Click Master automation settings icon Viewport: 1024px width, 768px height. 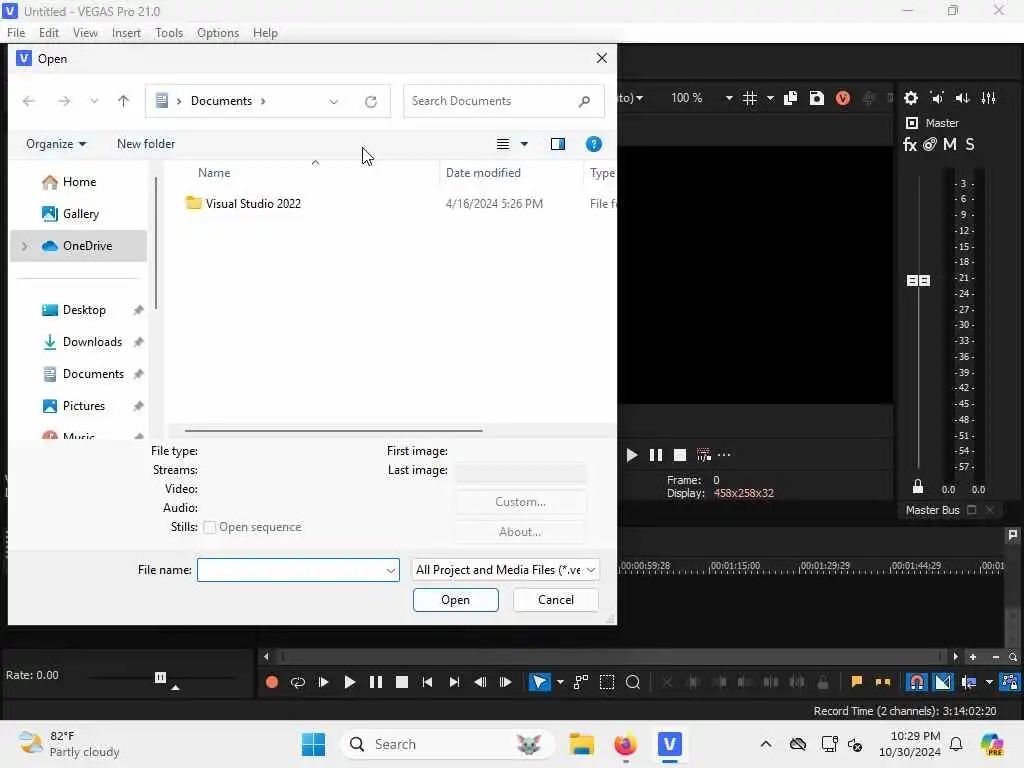930,144
